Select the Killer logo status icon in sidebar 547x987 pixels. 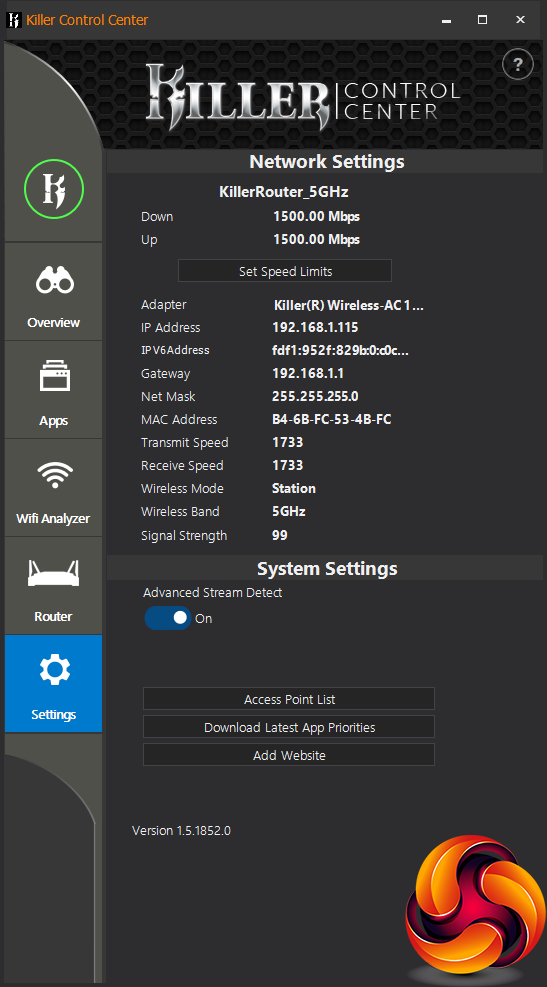54,190
